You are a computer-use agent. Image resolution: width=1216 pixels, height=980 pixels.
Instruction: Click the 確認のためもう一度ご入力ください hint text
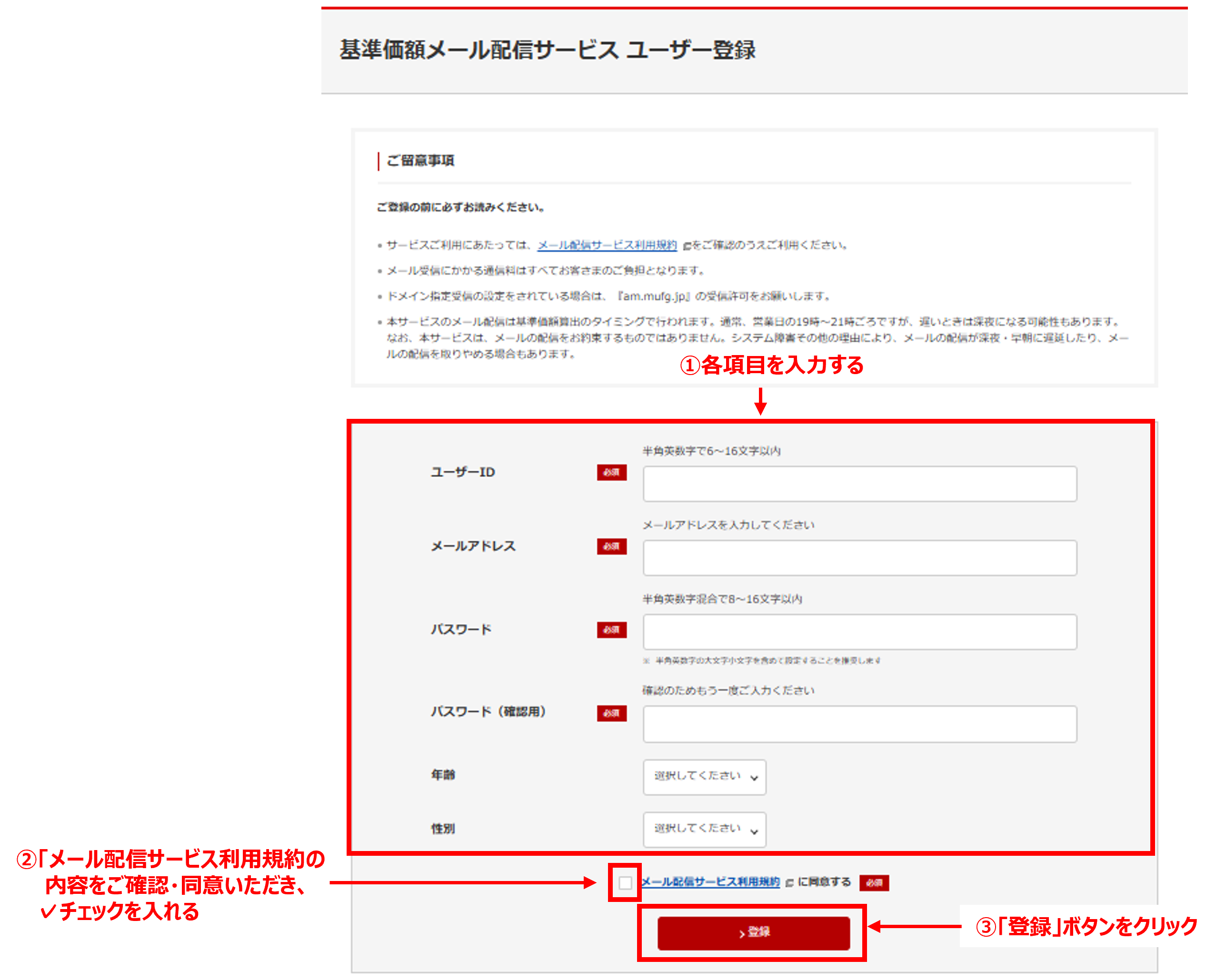(x=728, y=690)
